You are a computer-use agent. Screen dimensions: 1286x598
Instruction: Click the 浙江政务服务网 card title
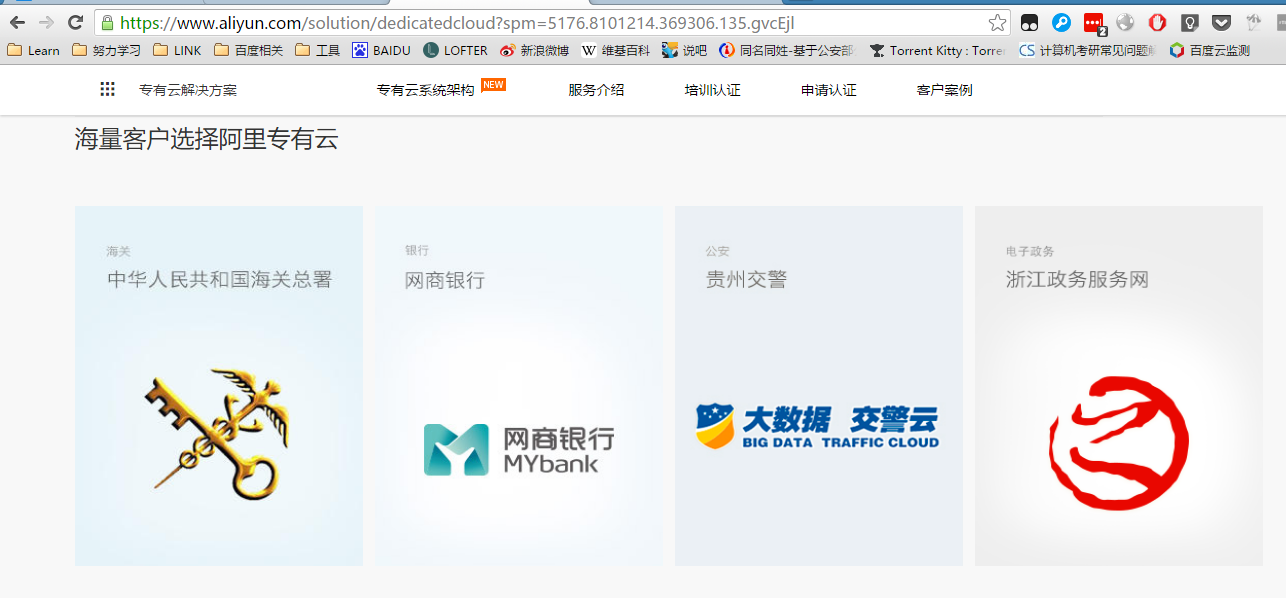click(1077, 280)
